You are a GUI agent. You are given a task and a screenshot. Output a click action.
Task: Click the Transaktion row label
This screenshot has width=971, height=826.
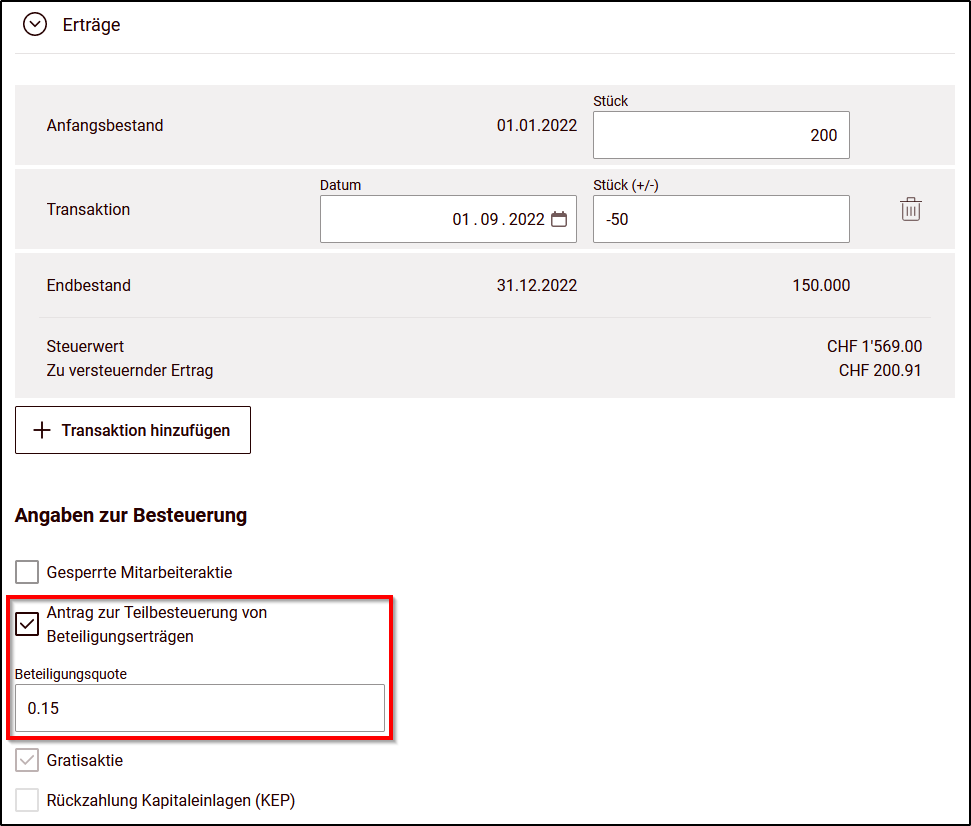[x=87, y=210]
